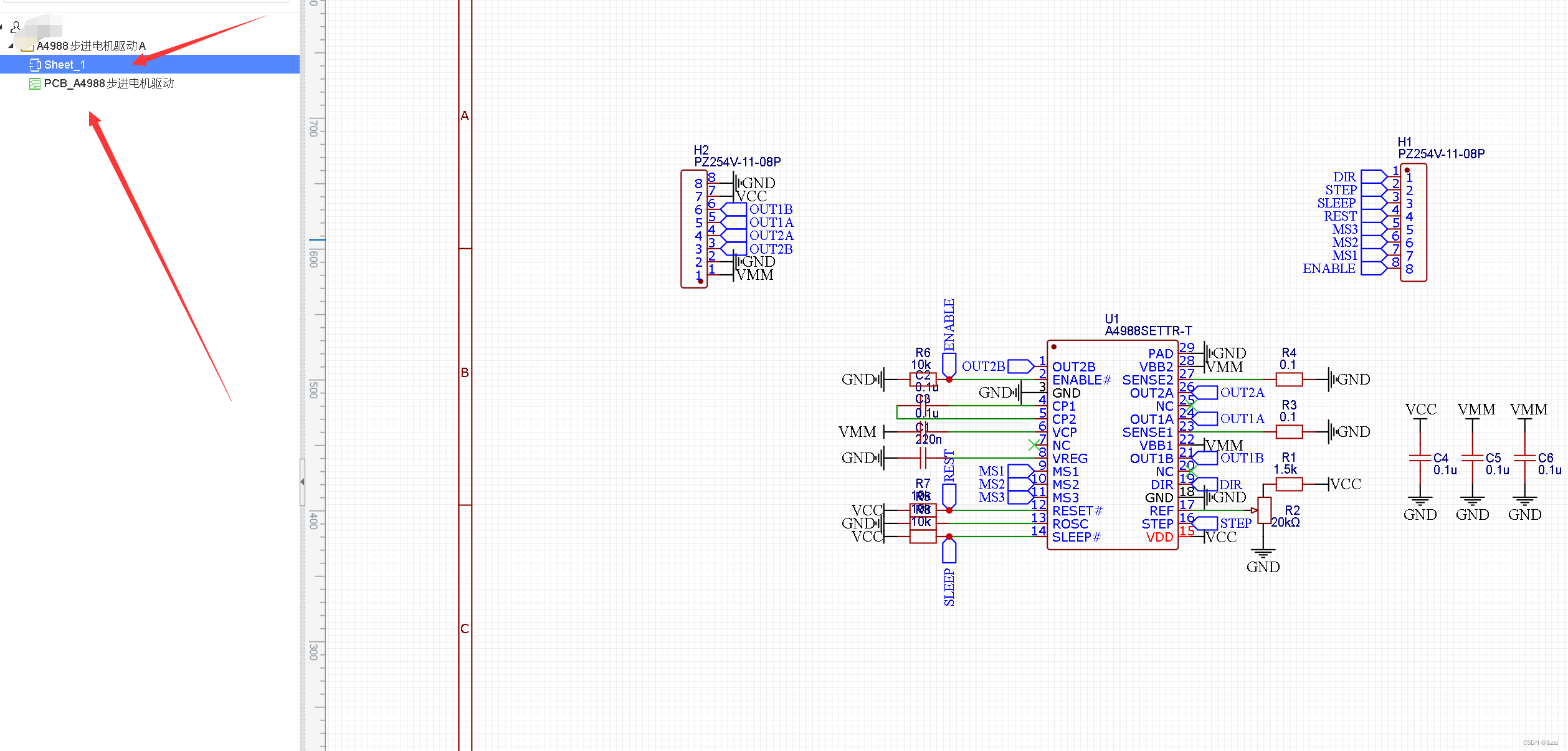This screenshot has width=1568, height=751.
Task: Click the OUT2A net port on header H2
Action: point(758,235)
